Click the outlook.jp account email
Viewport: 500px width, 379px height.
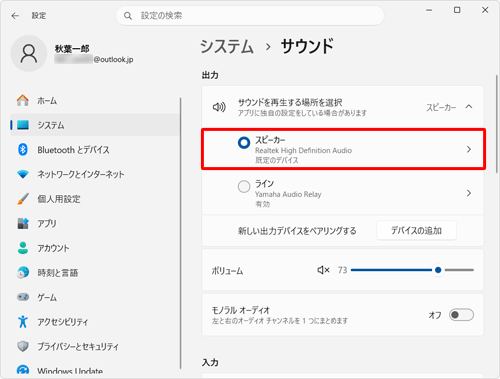pyautogui.click(x=94, y=60)
